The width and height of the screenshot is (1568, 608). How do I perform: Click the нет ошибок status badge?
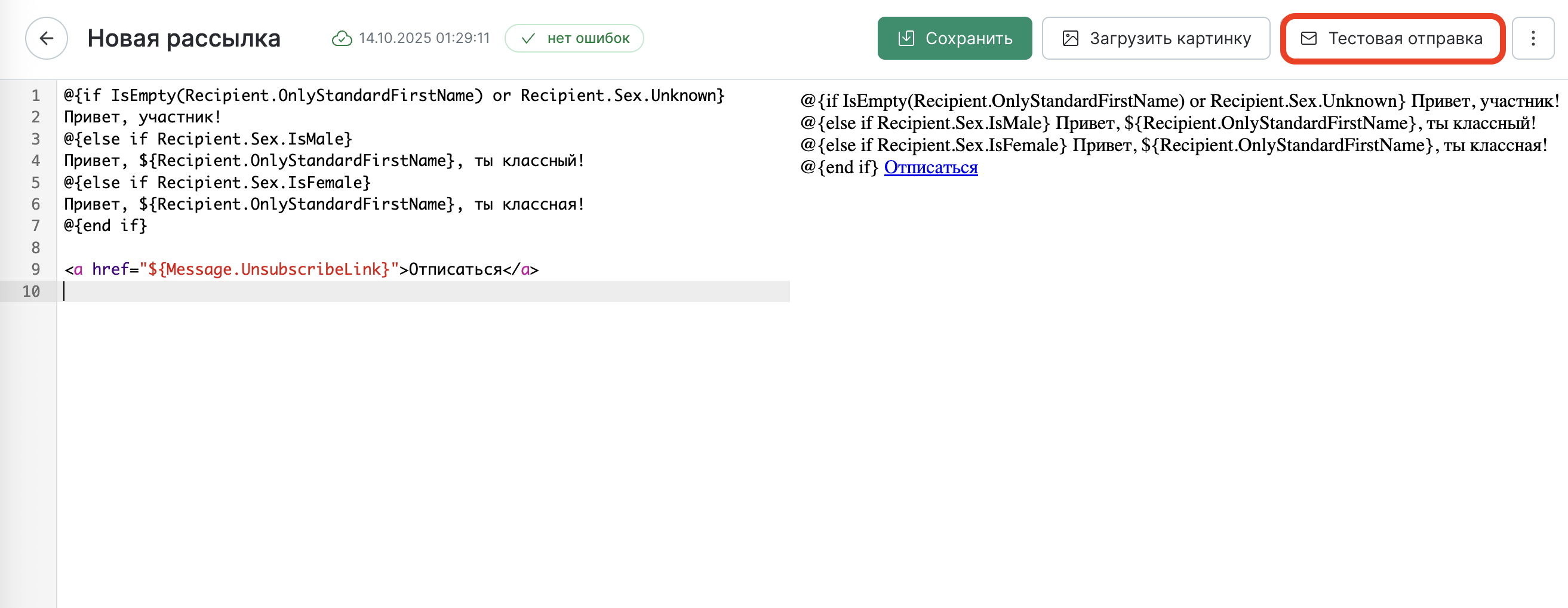point(574,38)
